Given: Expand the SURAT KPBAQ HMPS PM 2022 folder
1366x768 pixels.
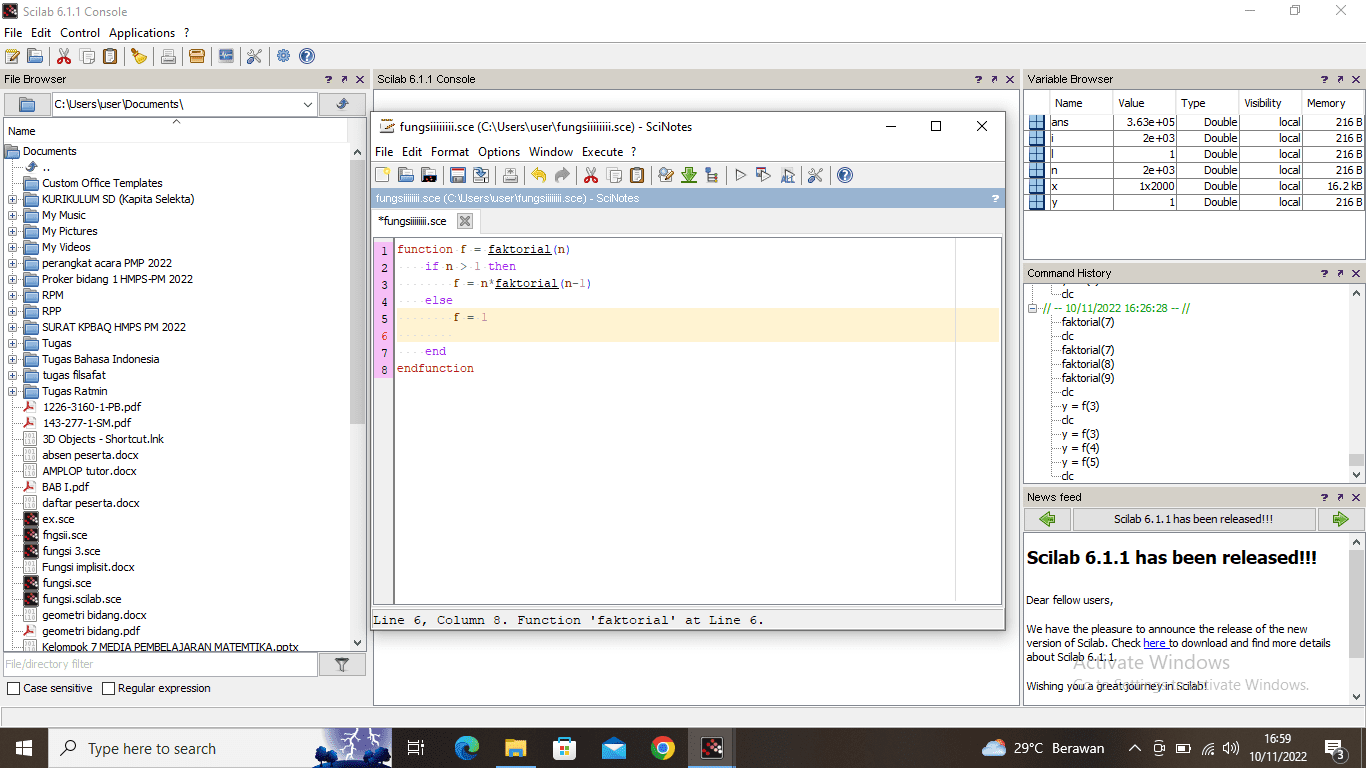Looking at the screenshot, I should pyautogui.click(x=13, y=327).
